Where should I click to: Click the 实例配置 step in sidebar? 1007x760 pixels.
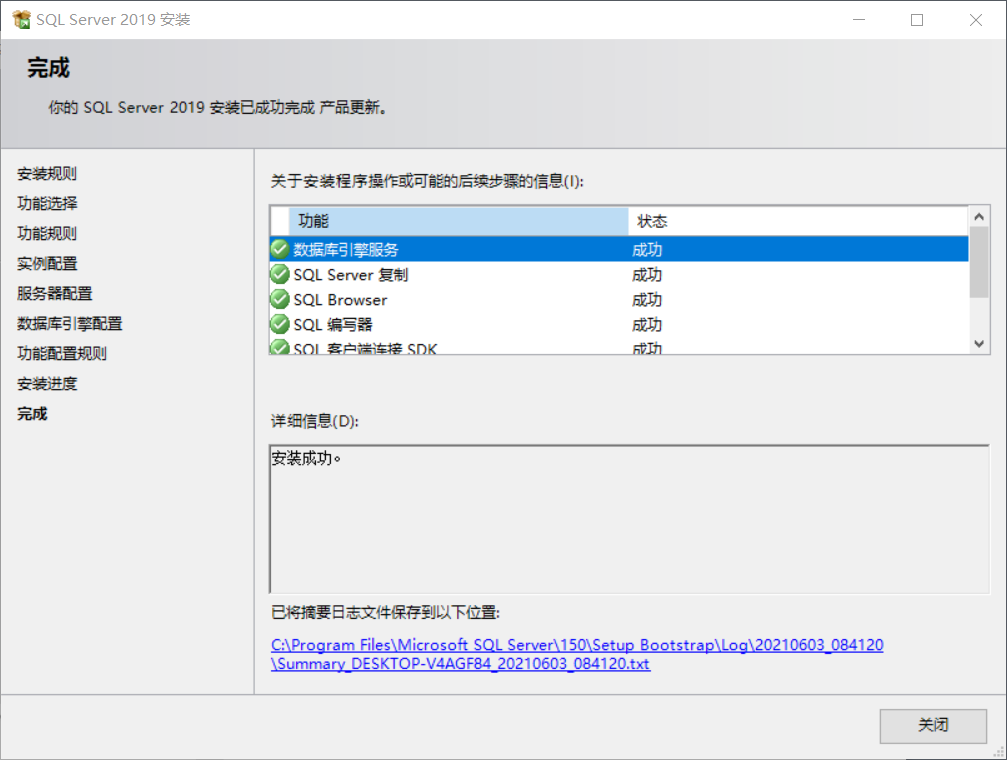(47, 263)
